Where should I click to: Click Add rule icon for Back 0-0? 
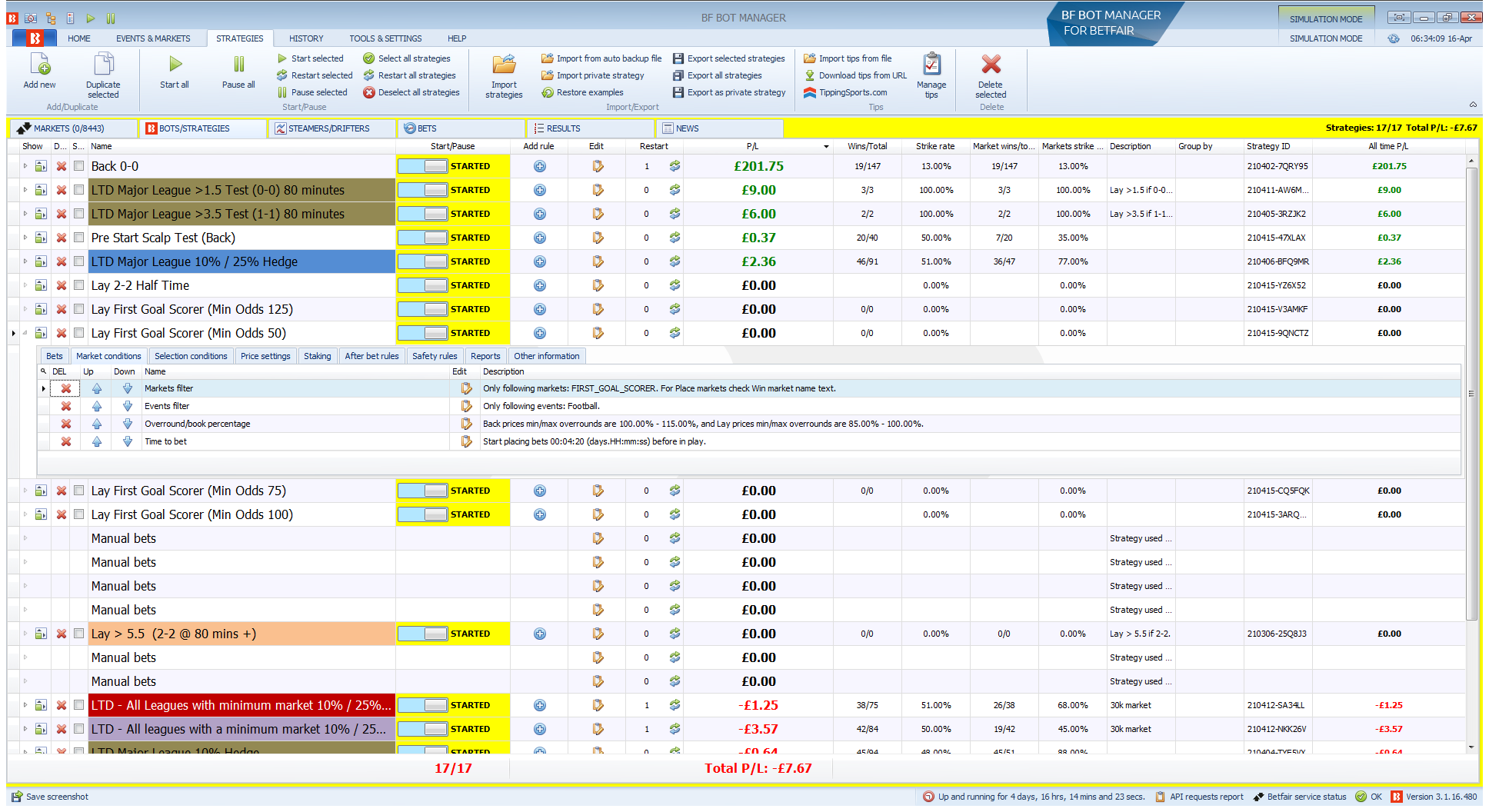click(x=540, y=166)
